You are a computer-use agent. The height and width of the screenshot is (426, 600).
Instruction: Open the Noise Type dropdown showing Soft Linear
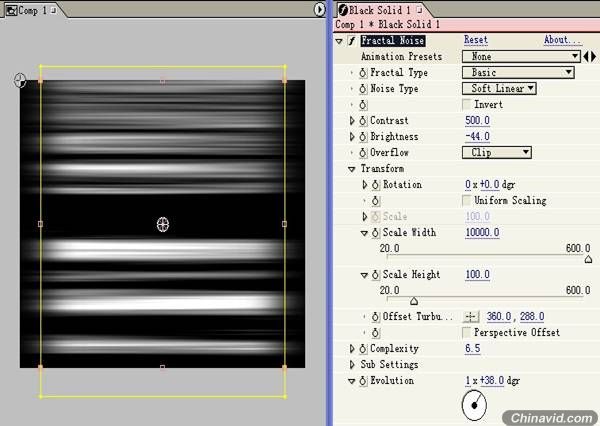499,88
